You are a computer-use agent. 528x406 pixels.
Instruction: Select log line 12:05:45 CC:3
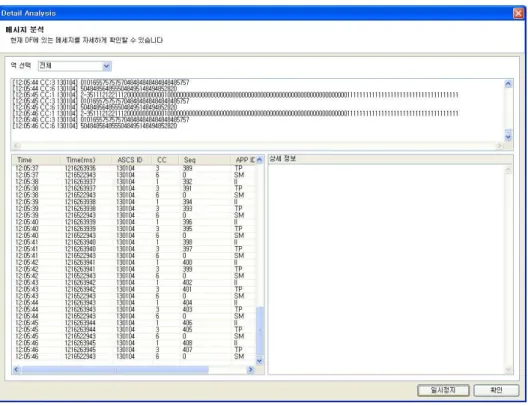101,101
